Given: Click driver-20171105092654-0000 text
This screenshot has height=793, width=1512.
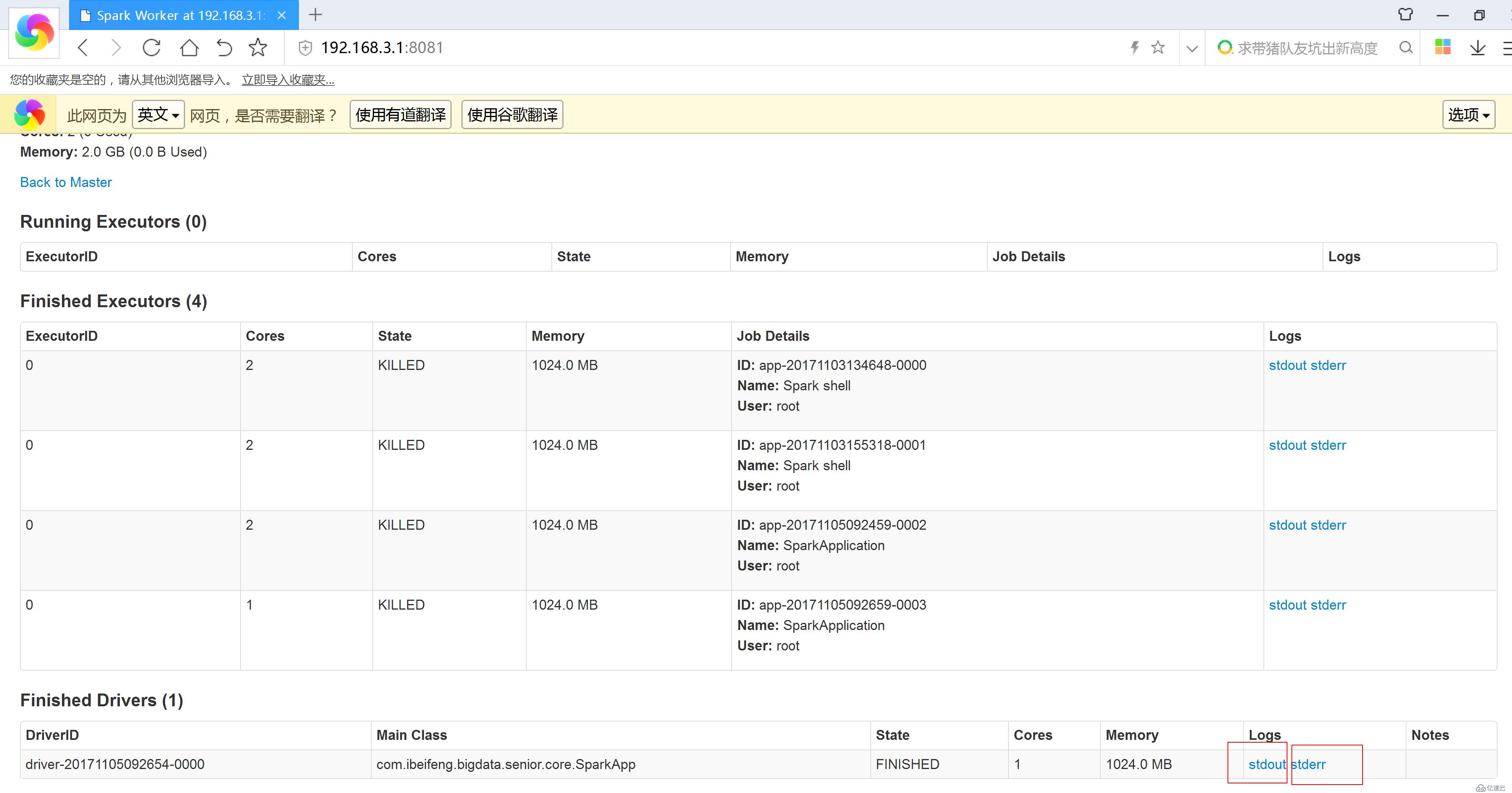Looking at the screenshot, I should coord(115,764).
